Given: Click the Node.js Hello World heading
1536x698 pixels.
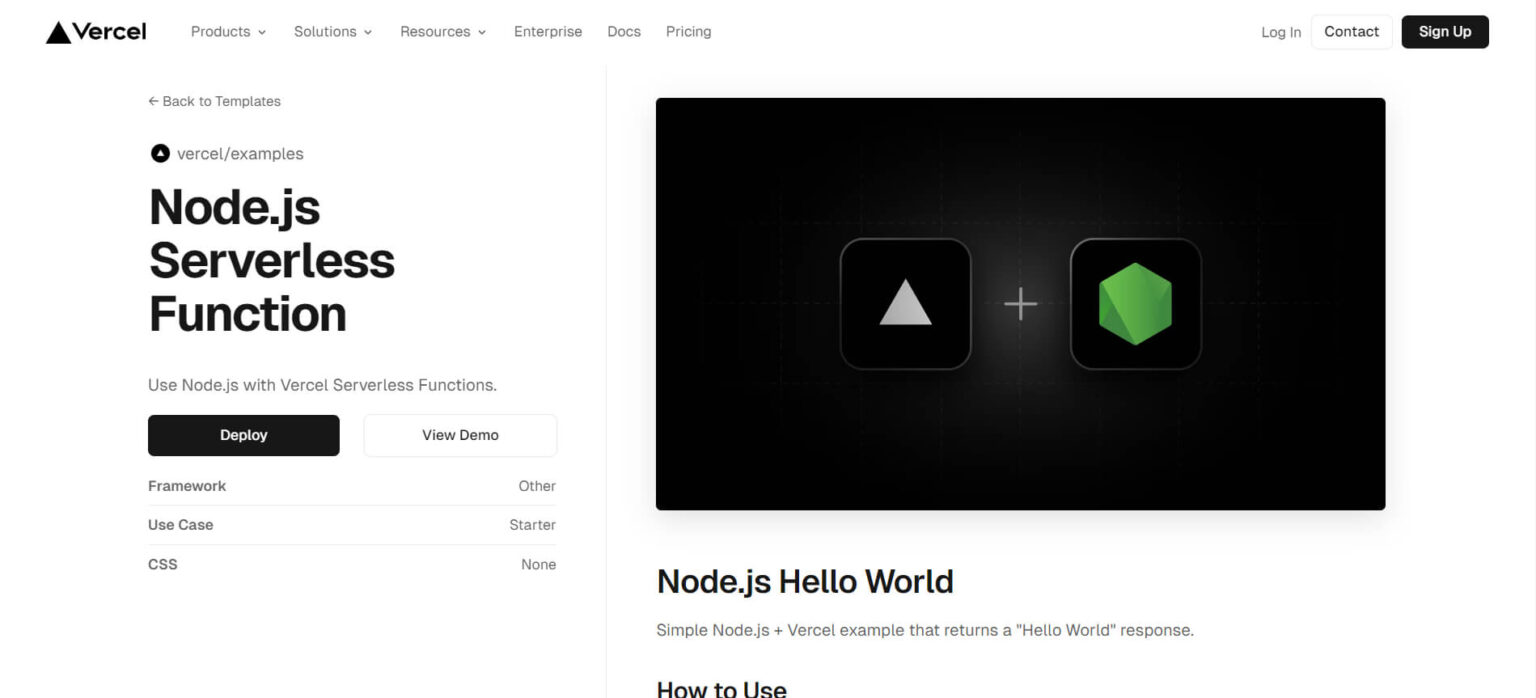Looking at the screenshot, I should click(x=805, y=581).
